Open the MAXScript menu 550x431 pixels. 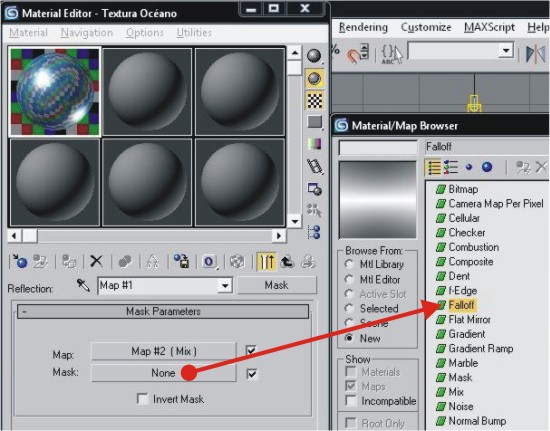pos(489,27)
